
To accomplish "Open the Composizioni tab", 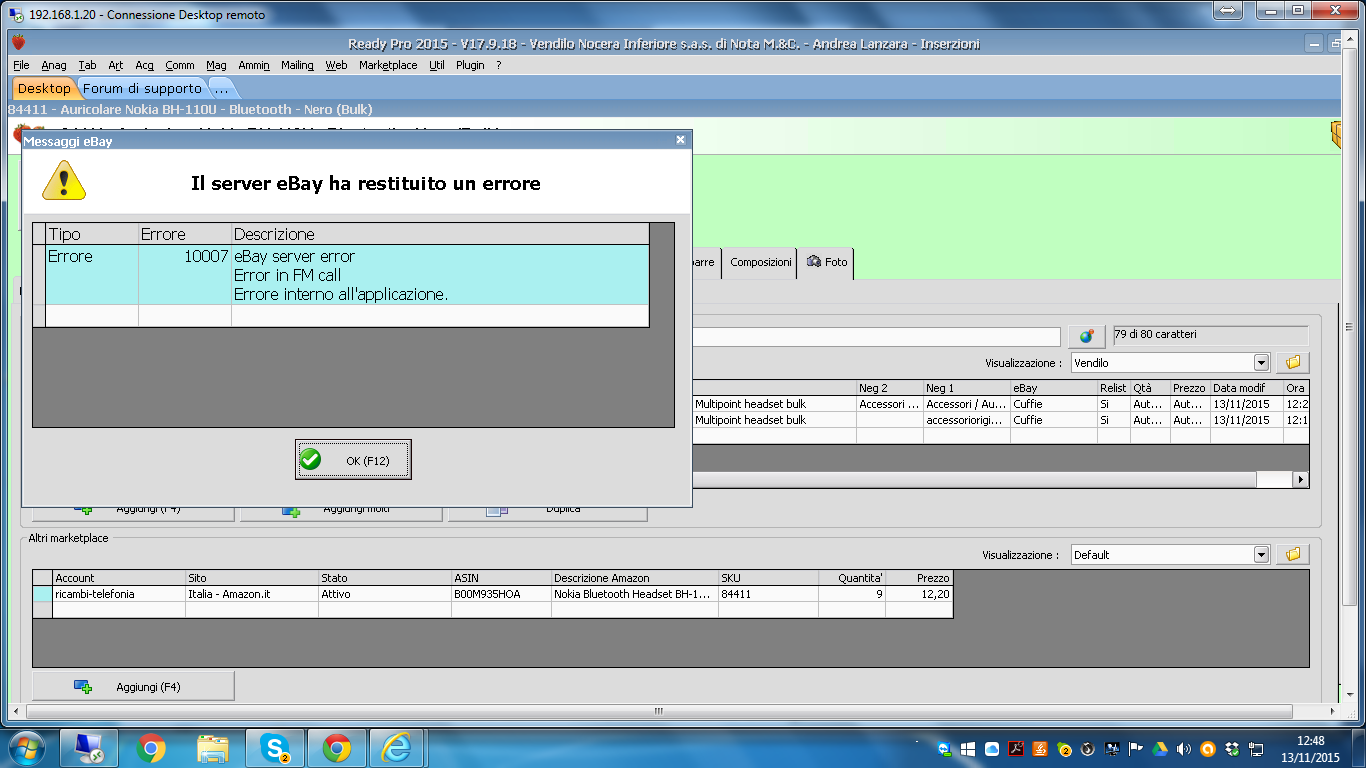I will click(x=760, y=262).
